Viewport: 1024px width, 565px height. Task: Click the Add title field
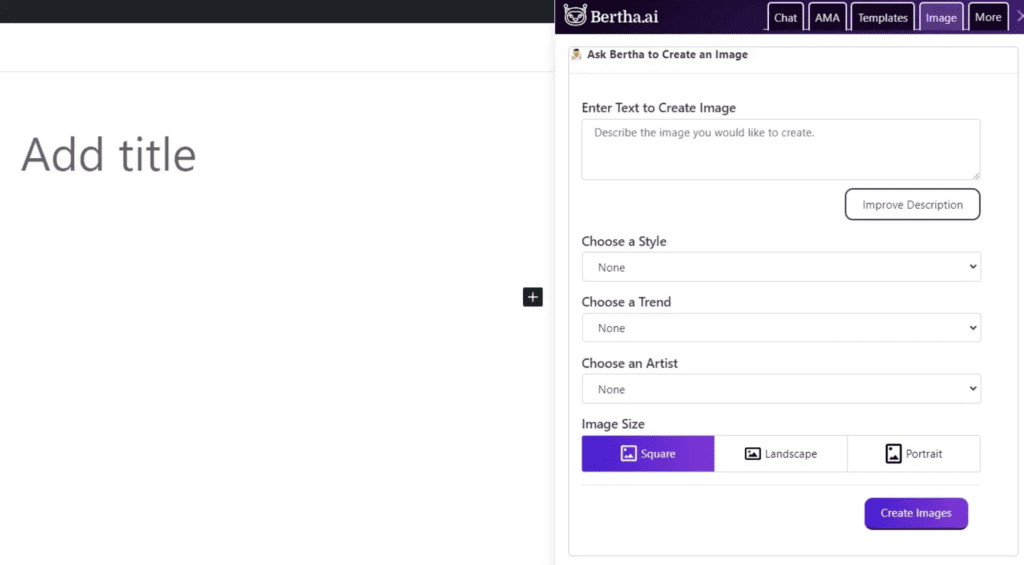(x=109, y=155)
